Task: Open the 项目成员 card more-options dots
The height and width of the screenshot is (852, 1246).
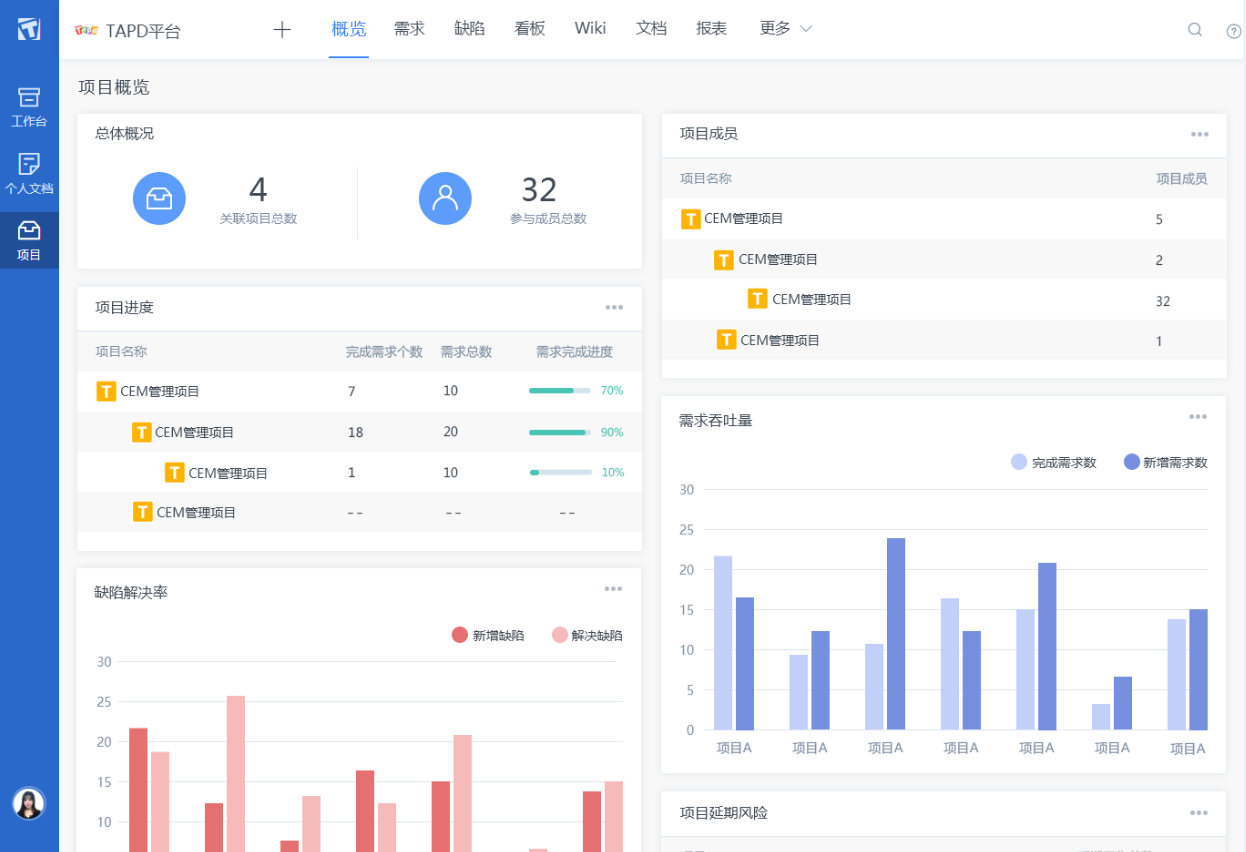Action: tap(1199, 134)
